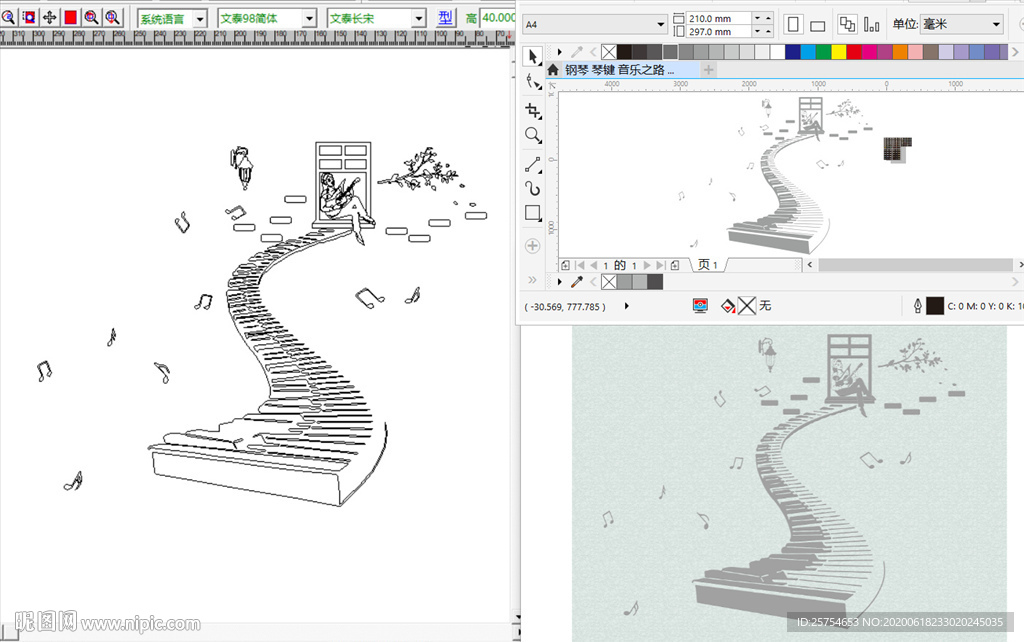The image size is (1024, 642).
Task: Click the document palette eyedropper icon
Action: pos(577,281)
